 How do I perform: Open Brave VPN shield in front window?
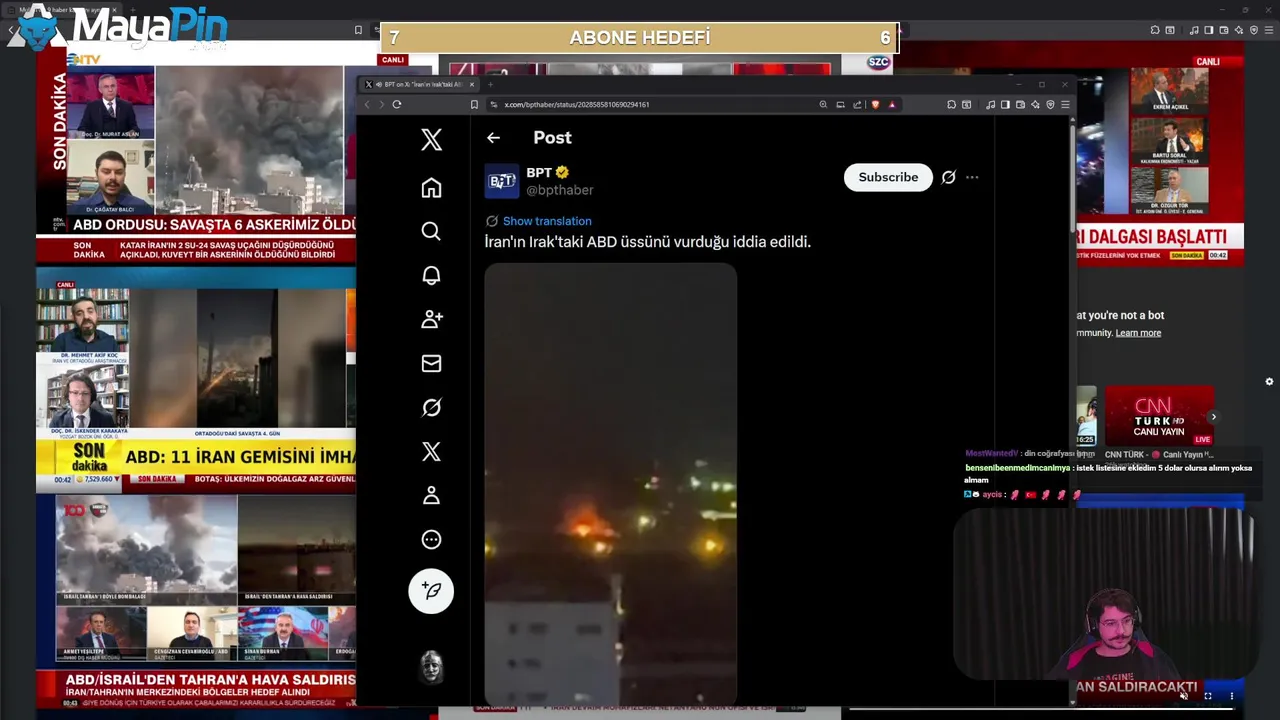pyautogui.click(x=1050, y=104)
